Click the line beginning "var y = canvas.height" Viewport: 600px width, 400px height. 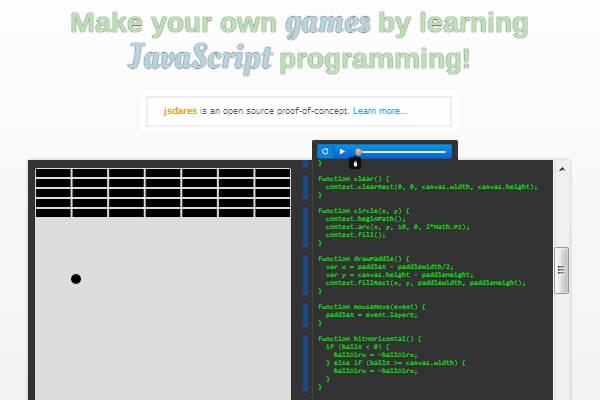(x=399, y=275)
